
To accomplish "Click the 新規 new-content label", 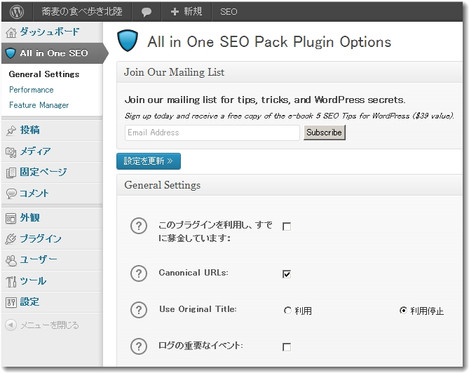I will pyautogui.click(x=193, y=12).
